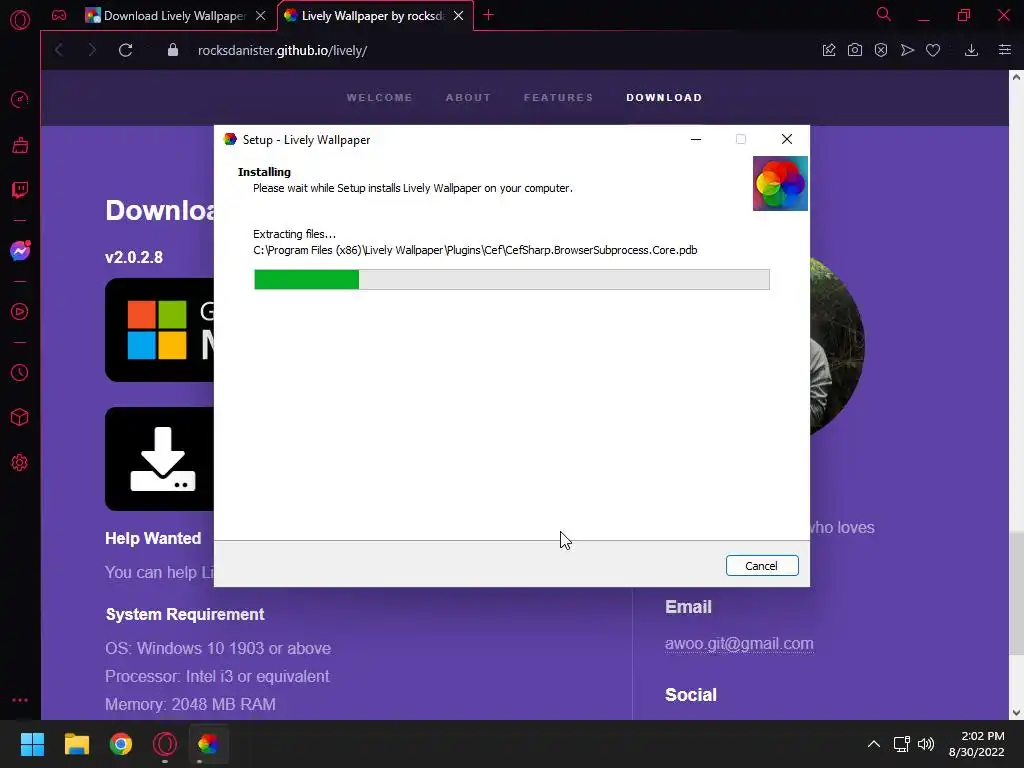The image size is (1024, 768).
Task: Click the scroll-down arrow of the page scrollbar
Action: click(x=1016, y=712)
